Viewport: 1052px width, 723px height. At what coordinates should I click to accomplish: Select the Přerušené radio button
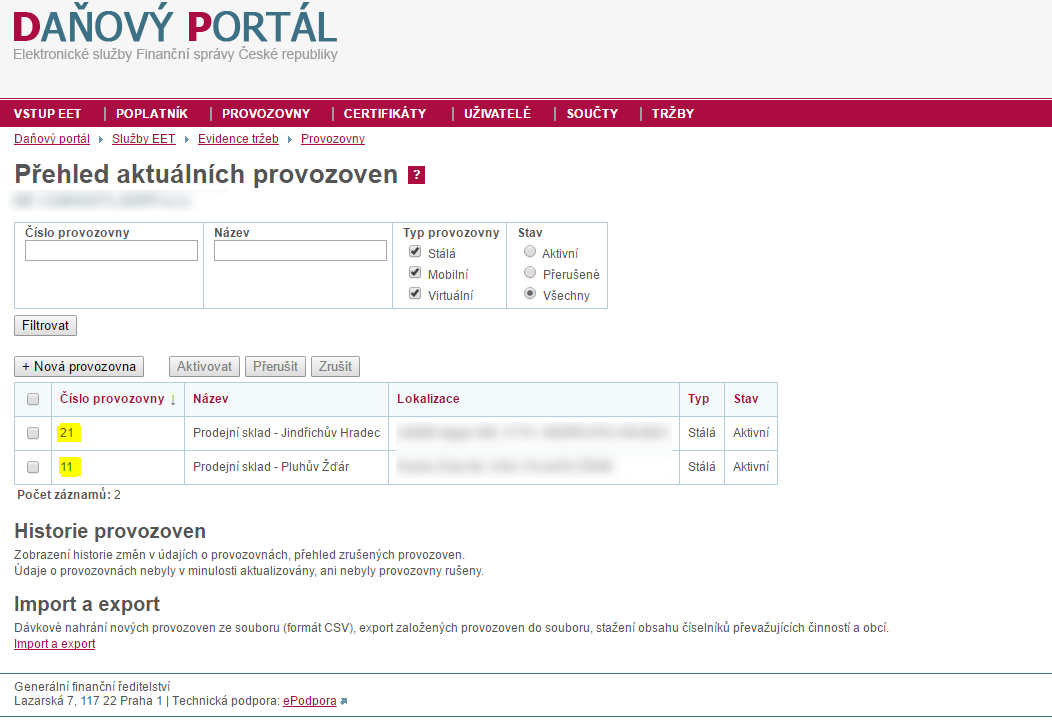pyautogui.click(x=530, y=272)
